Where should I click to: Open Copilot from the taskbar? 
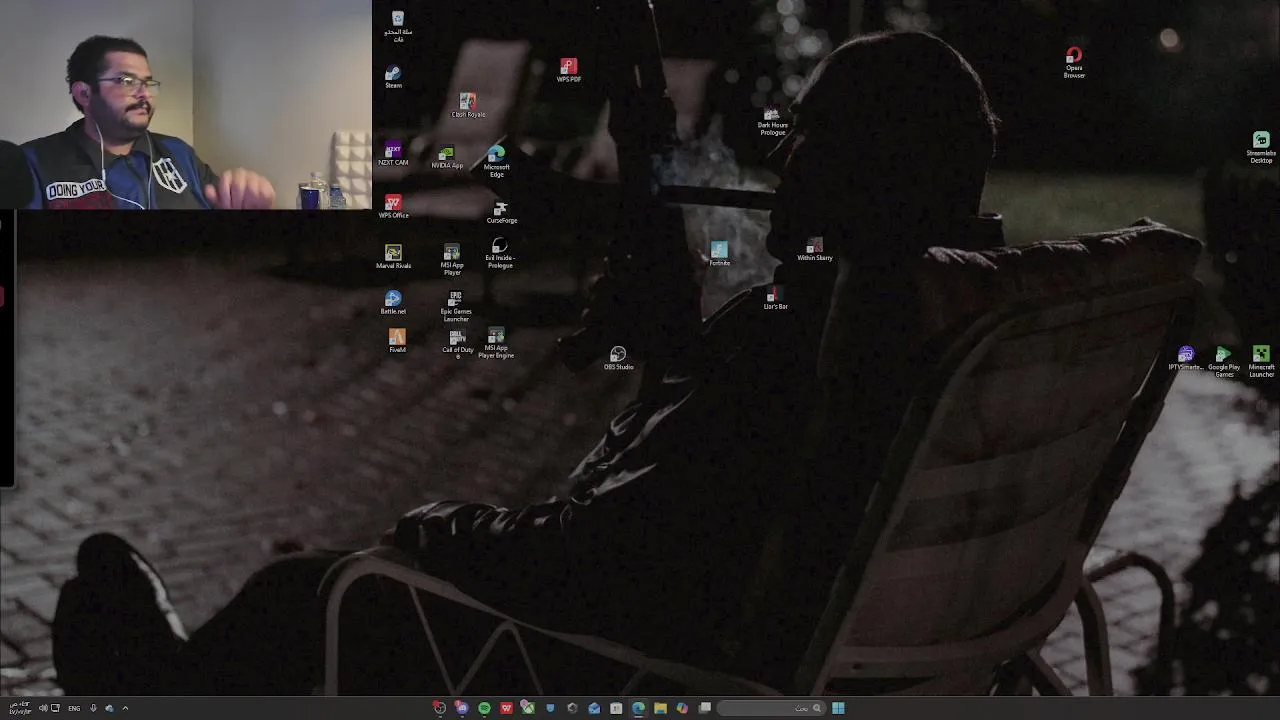(x=682, y=708)
